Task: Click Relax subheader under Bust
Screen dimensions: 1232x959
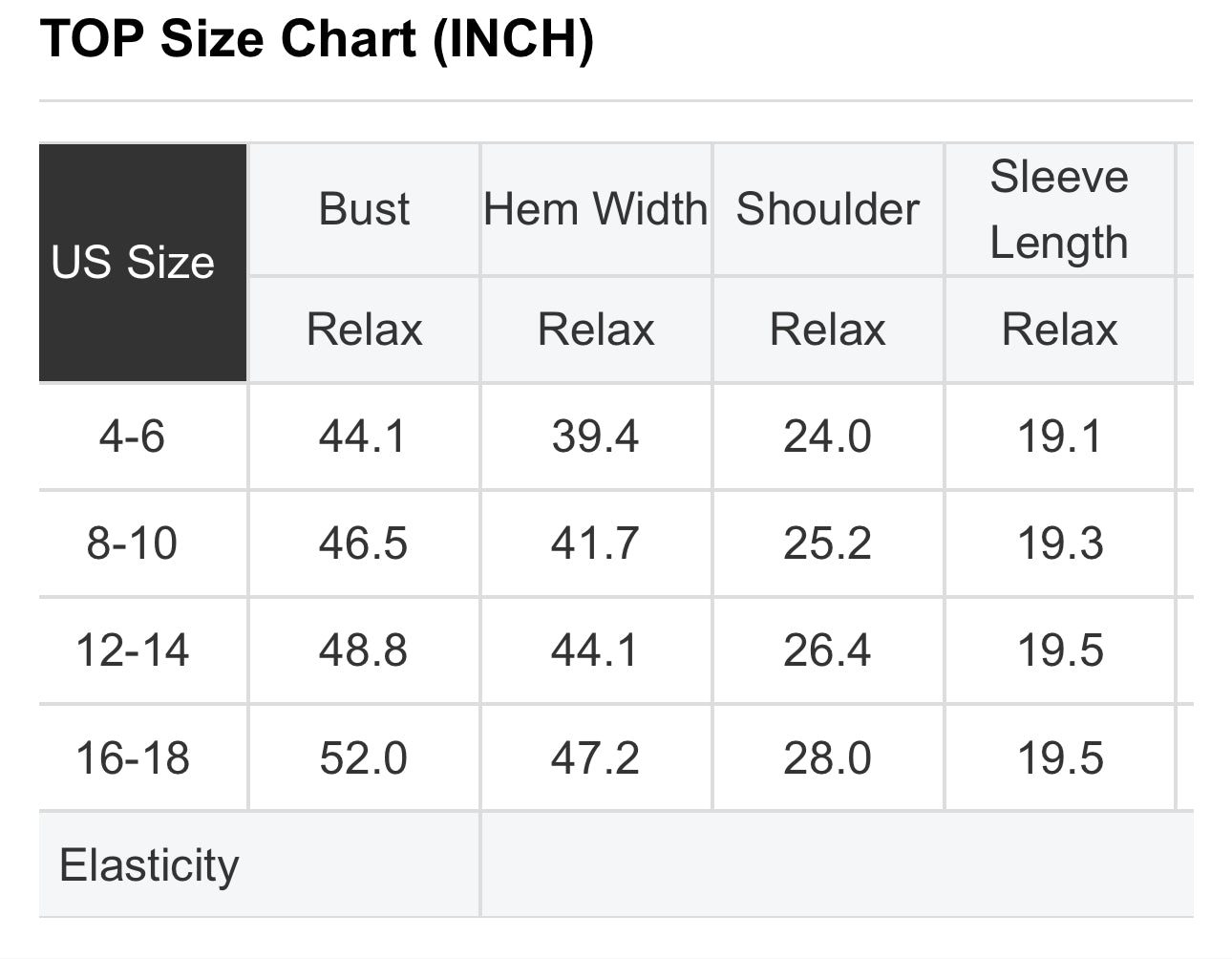Action: (364, 330)
